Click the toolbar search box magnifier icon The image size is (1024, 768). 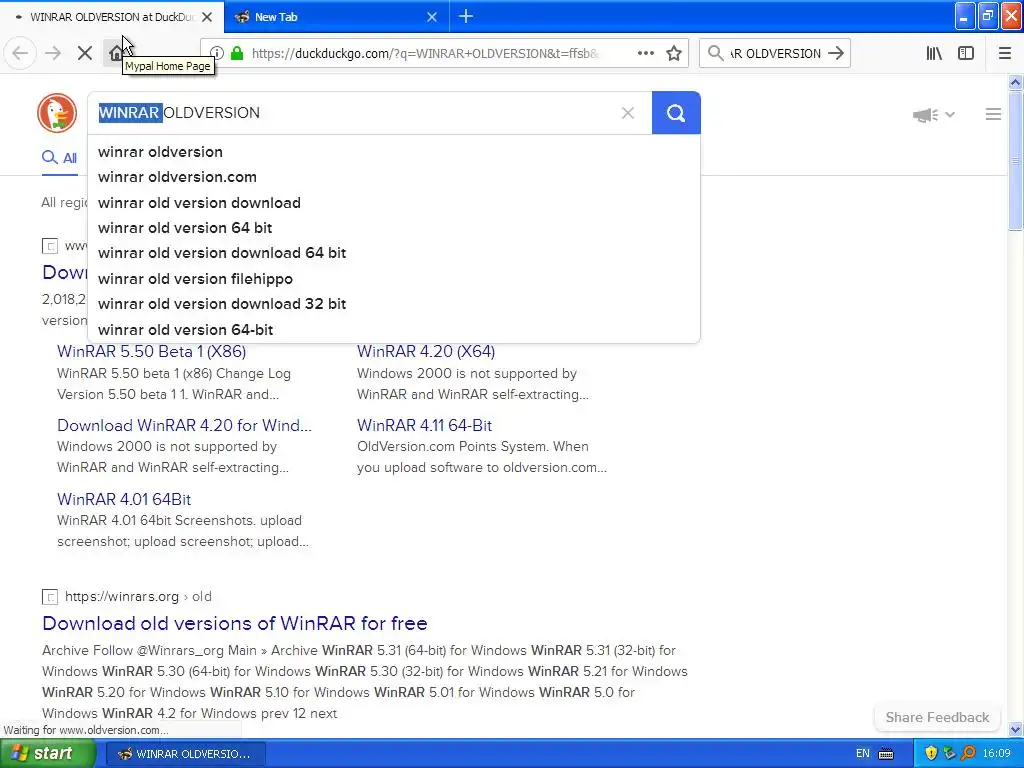(716, 53)
